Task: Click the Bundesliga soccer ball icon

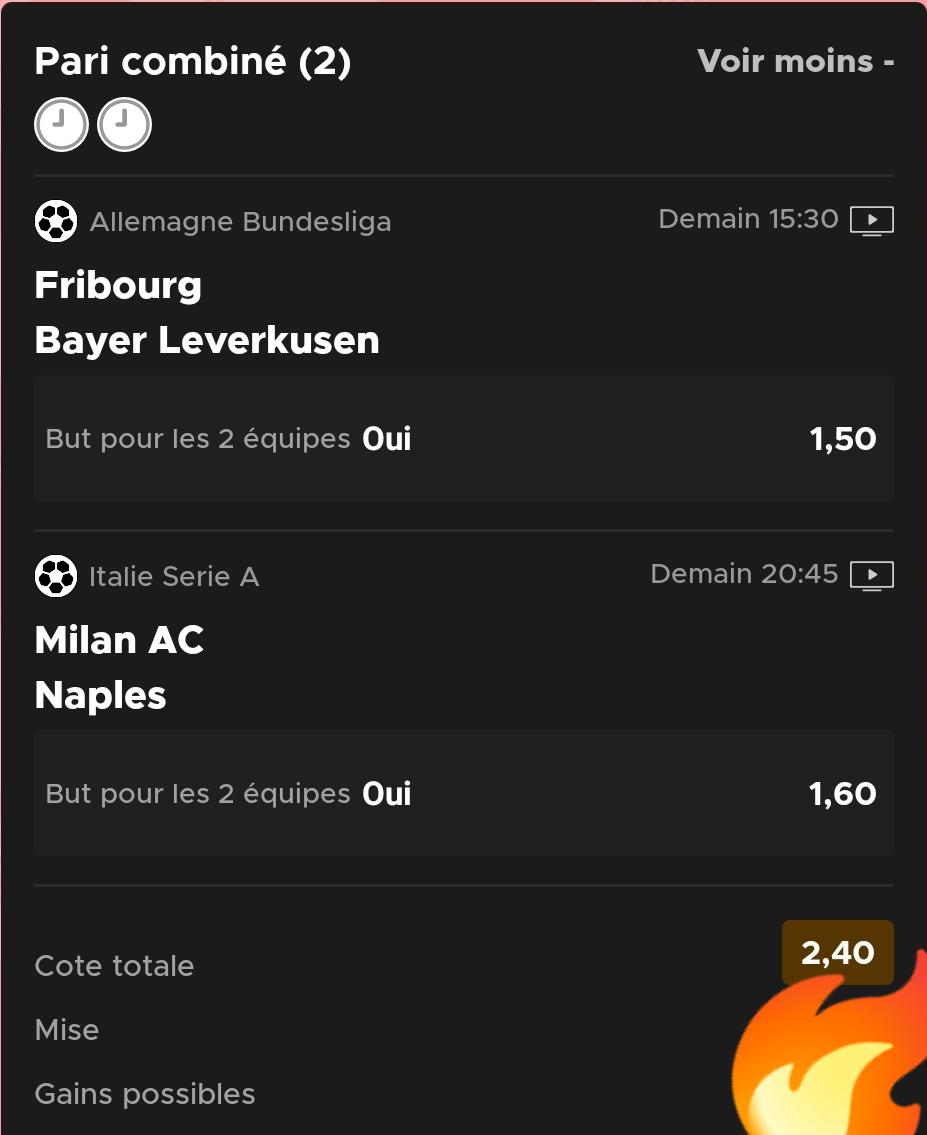Action: (x=56, y=221)
